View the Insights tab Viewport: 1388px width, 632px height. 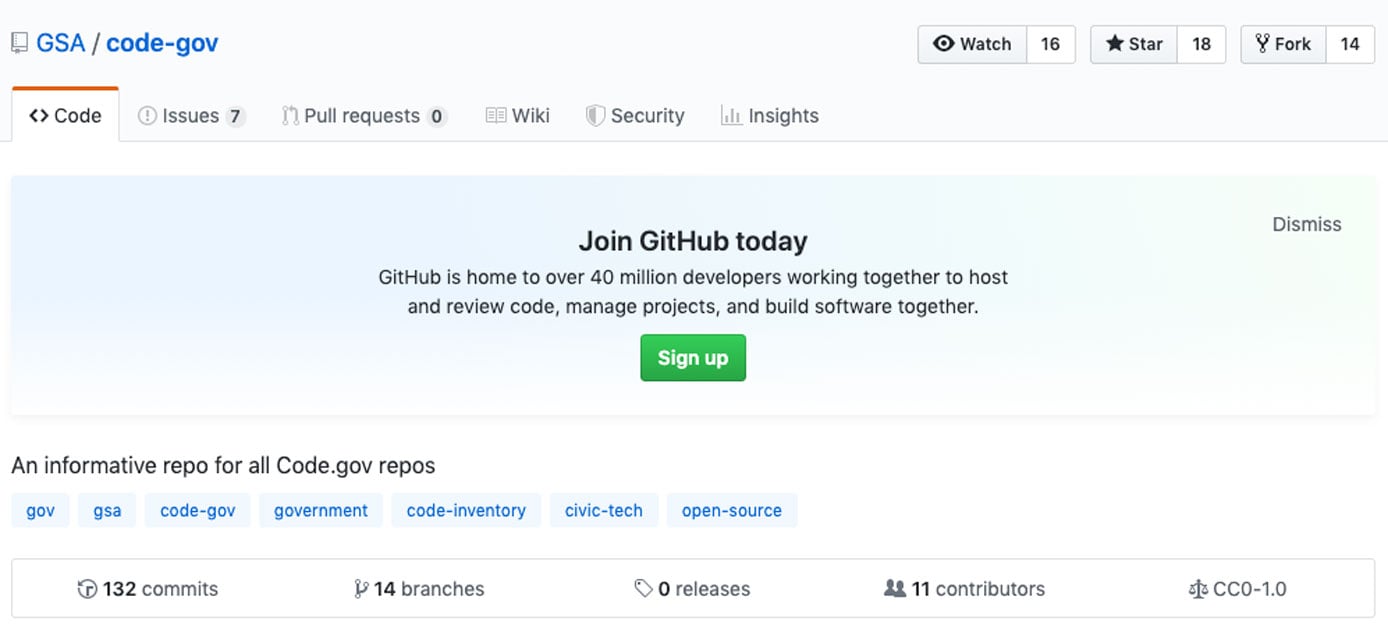(x=770, y=116)
